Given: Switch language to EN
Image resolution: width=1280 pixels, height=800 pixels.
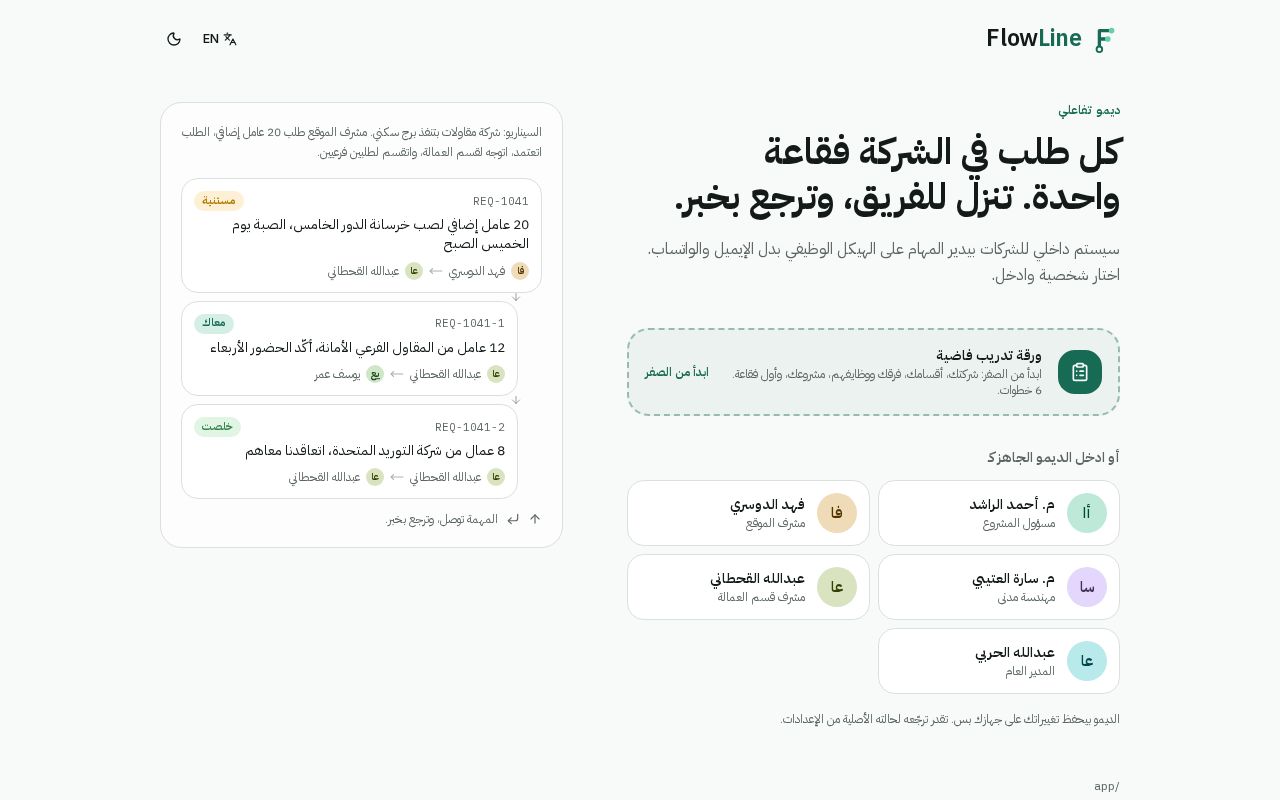Looking at the screenshot, I should (x=219, y=39).
